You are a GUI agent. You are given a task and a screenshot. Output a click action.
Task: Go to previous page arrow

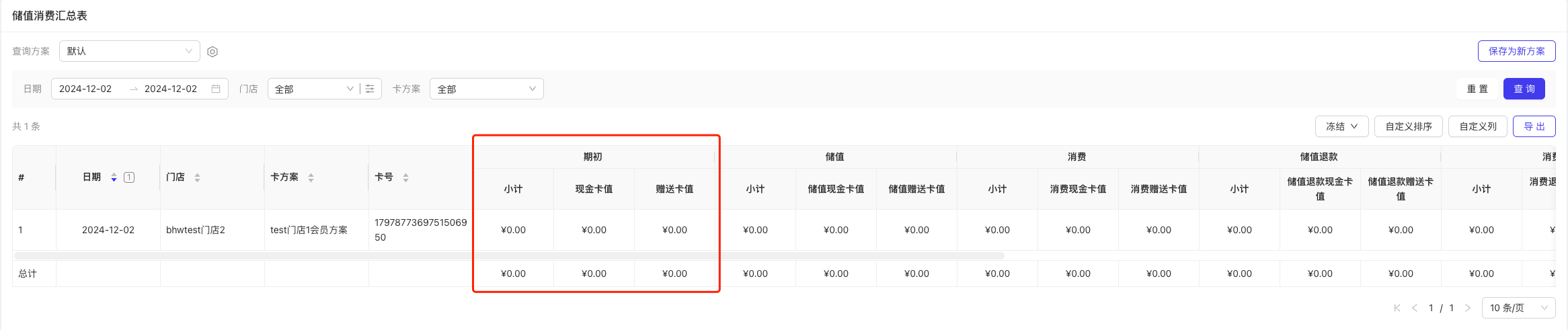click(x=1415, y=308)
